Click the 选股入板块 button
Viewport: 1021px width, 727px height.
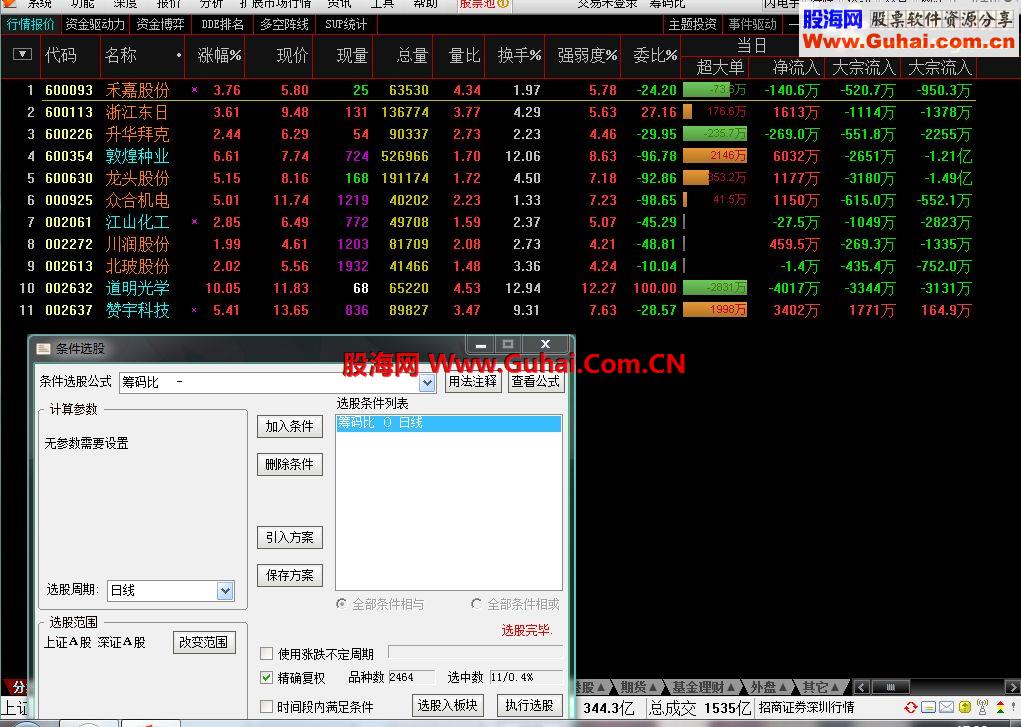point(447,706)
